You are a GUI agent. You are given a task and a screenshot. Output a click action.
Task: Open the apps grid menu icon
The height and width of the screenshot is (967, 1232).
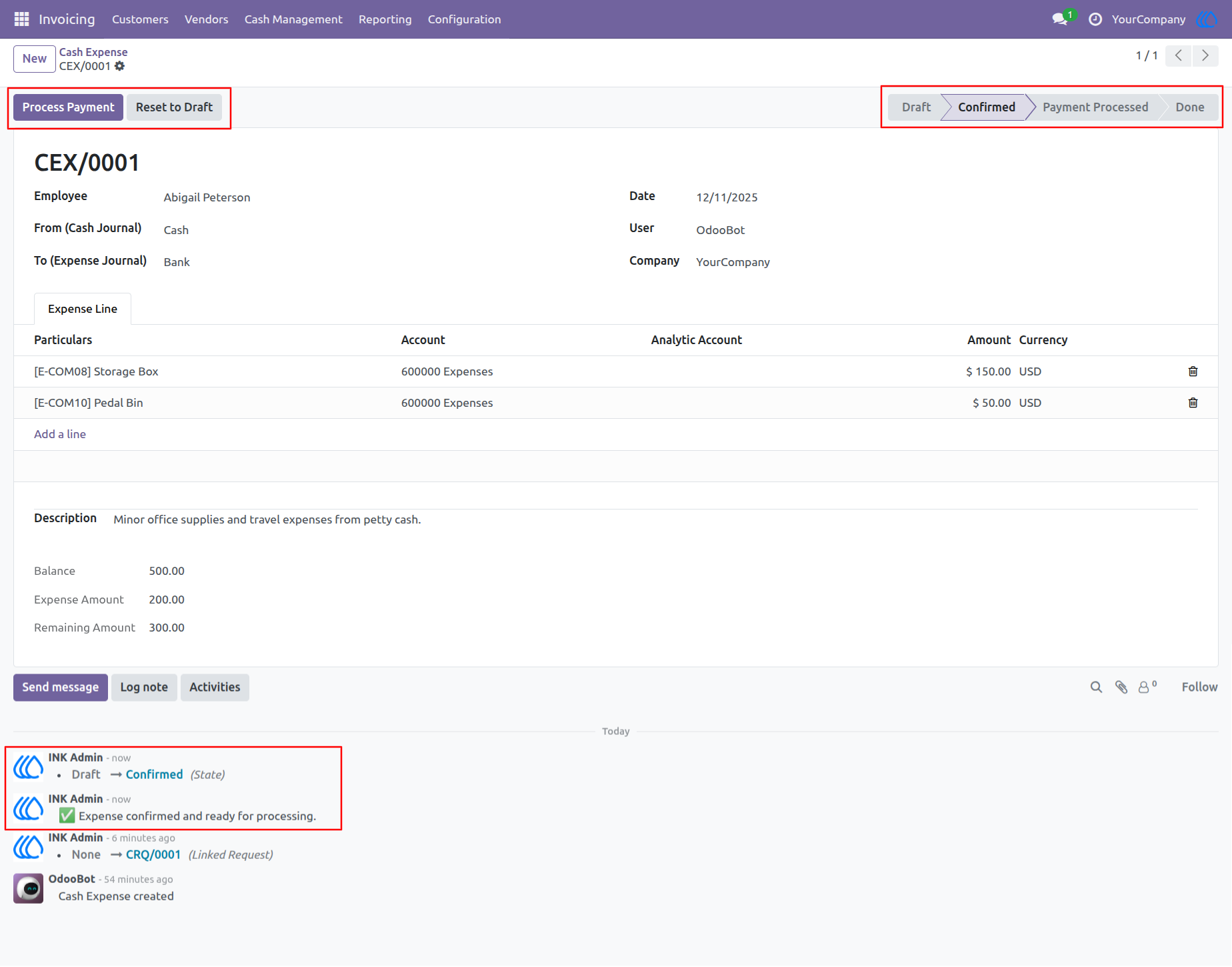pos(21,19)
